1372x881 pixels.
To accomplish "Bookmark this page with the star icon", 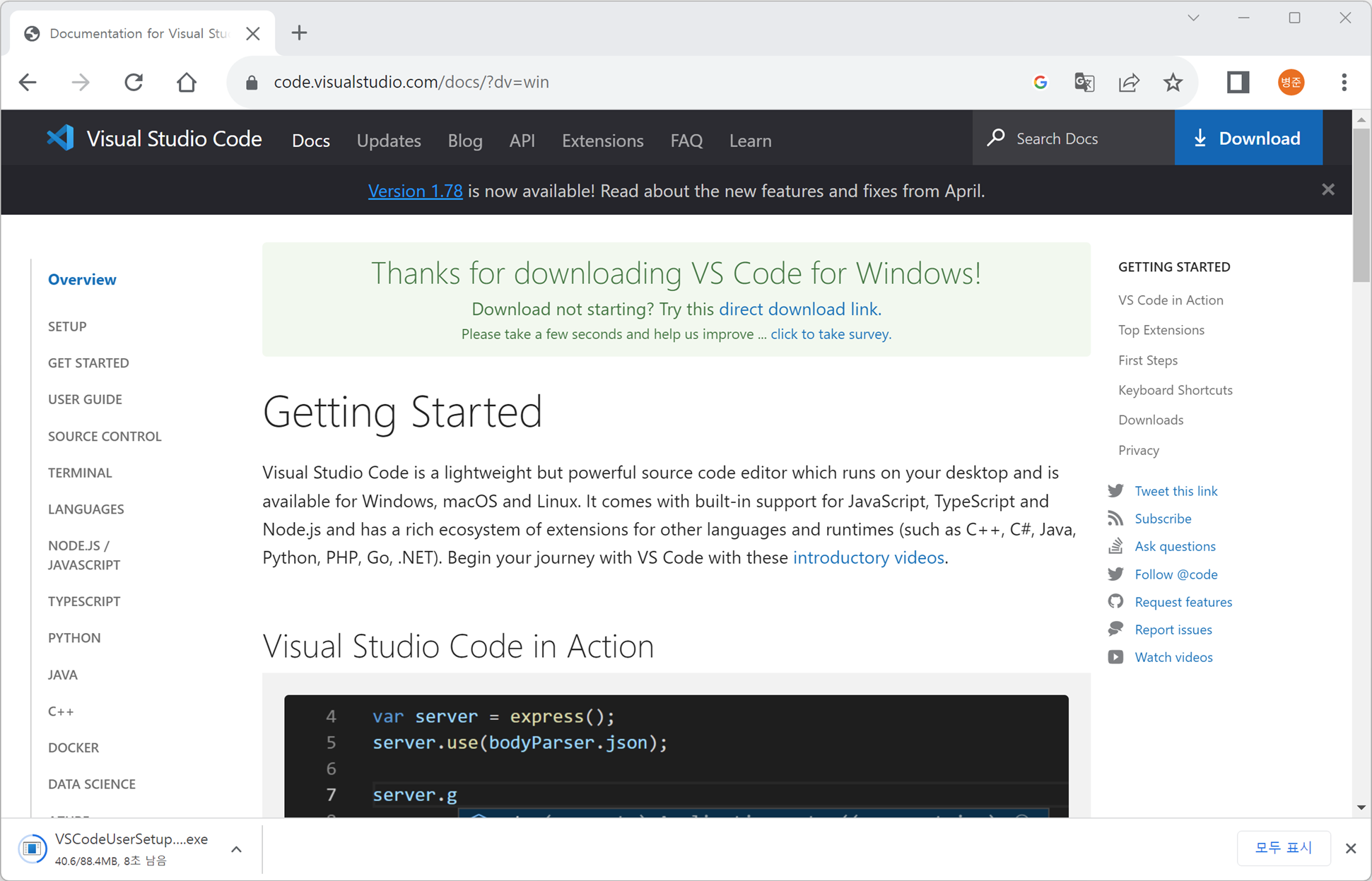I will [1173, 82].
